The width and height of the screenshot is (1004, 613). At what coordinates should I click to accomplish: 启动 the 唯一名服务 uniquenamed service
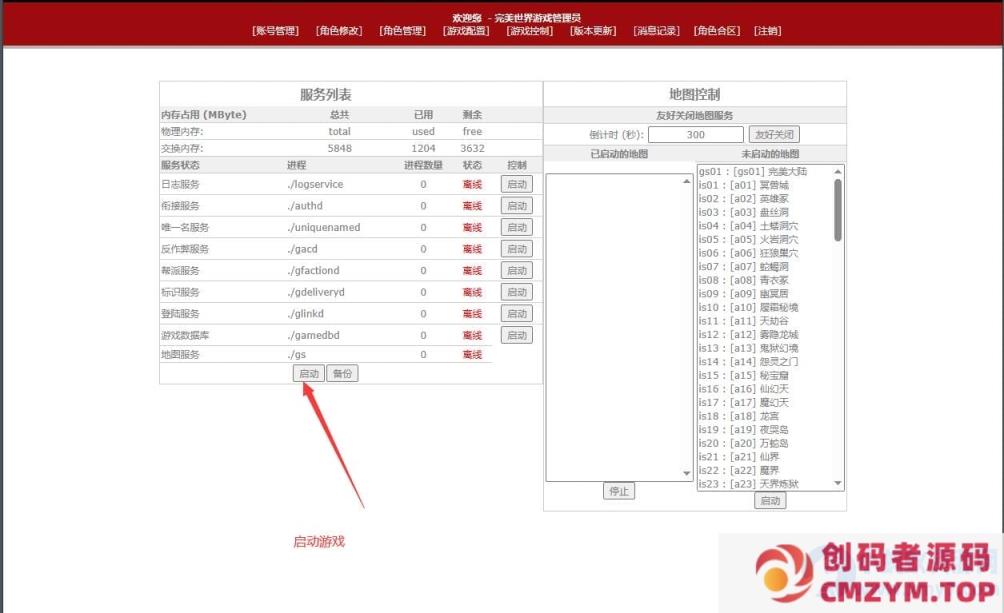point(517,227)
